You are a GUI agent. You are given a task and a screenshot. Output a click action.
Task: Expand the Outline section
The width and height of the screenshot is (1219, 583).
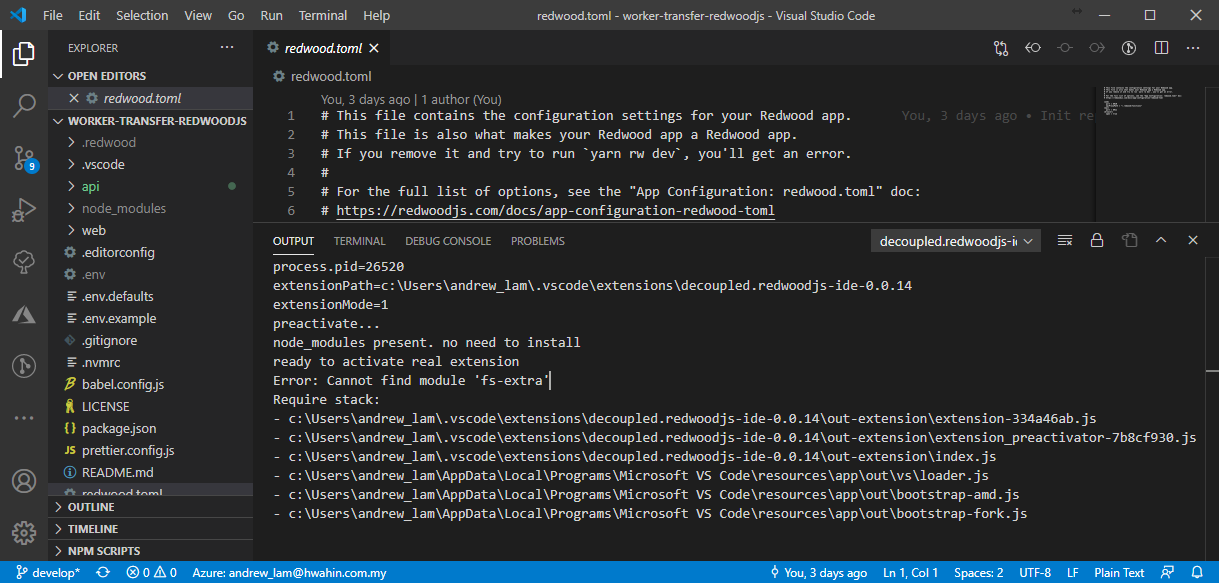coord(150,507)
